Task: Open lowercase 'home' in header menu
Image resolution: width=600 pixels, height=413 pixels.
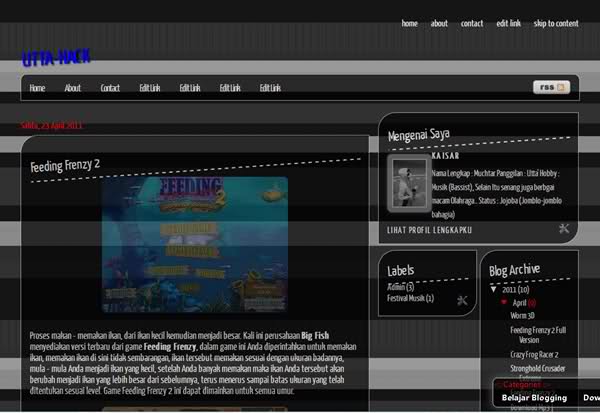Action: click(x=409, y=23)
